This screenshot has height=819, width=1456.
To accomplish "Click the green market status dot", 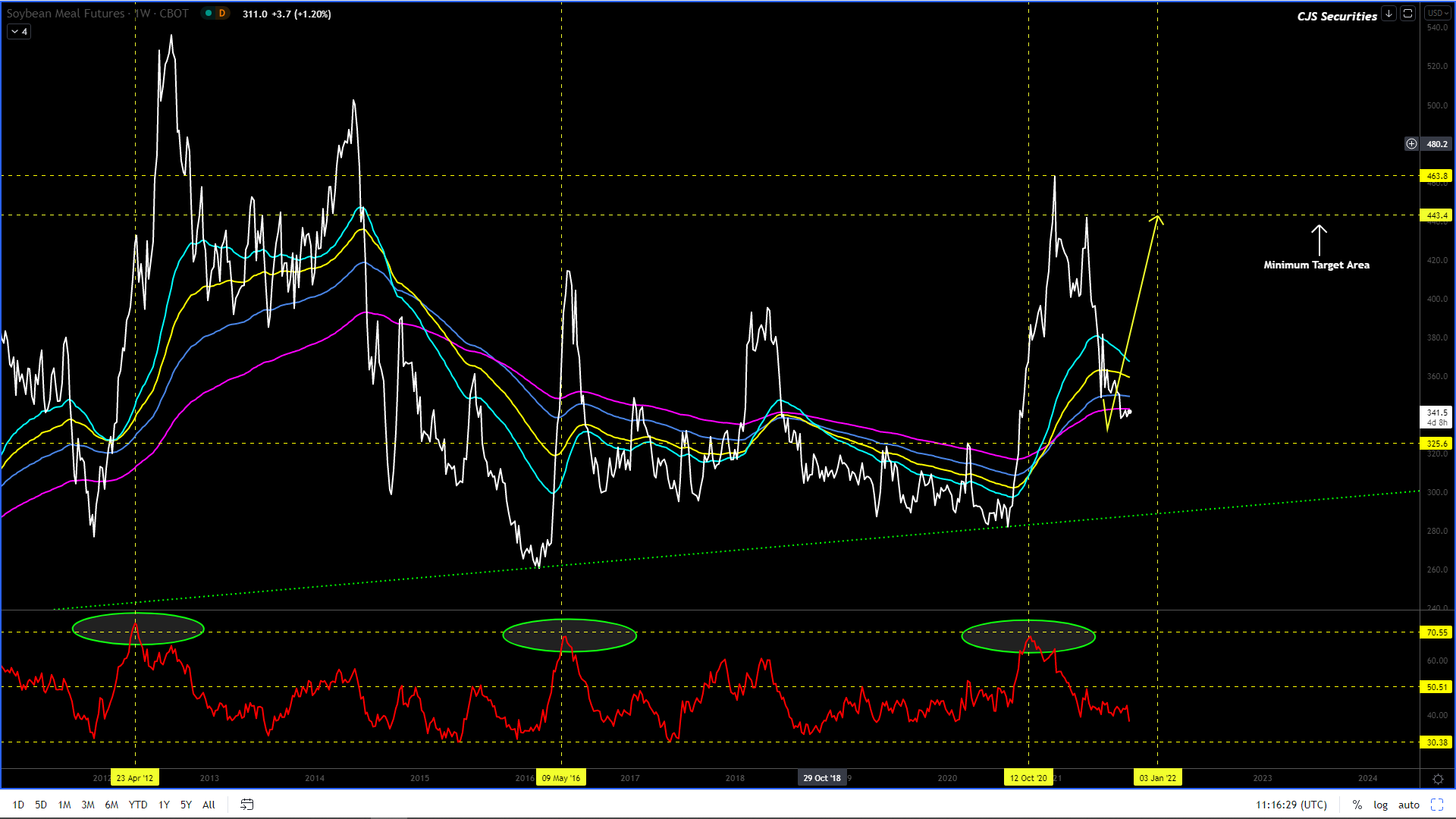I will [209, 14].
